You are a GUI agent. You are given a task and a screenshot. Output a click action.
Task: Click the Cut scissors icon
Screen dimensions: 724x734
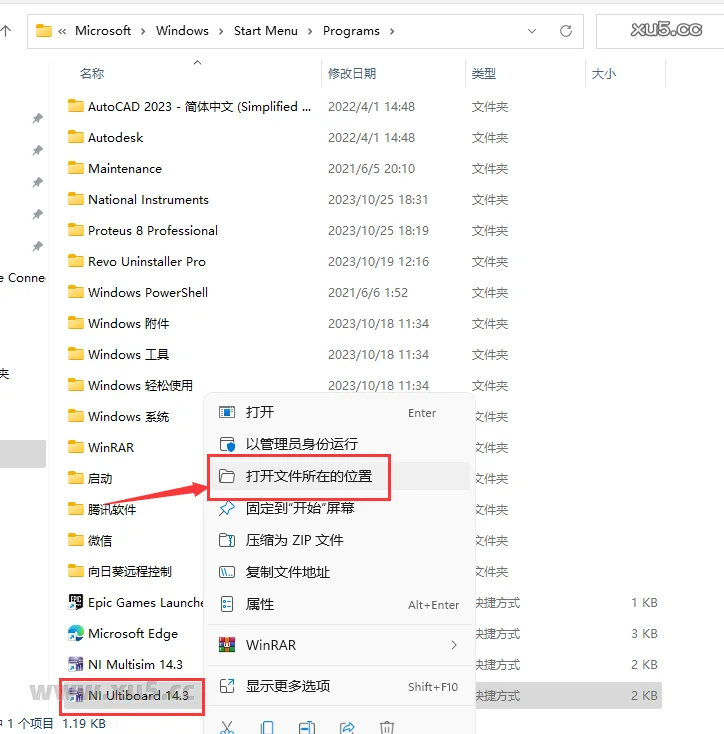tap(227, 727)
